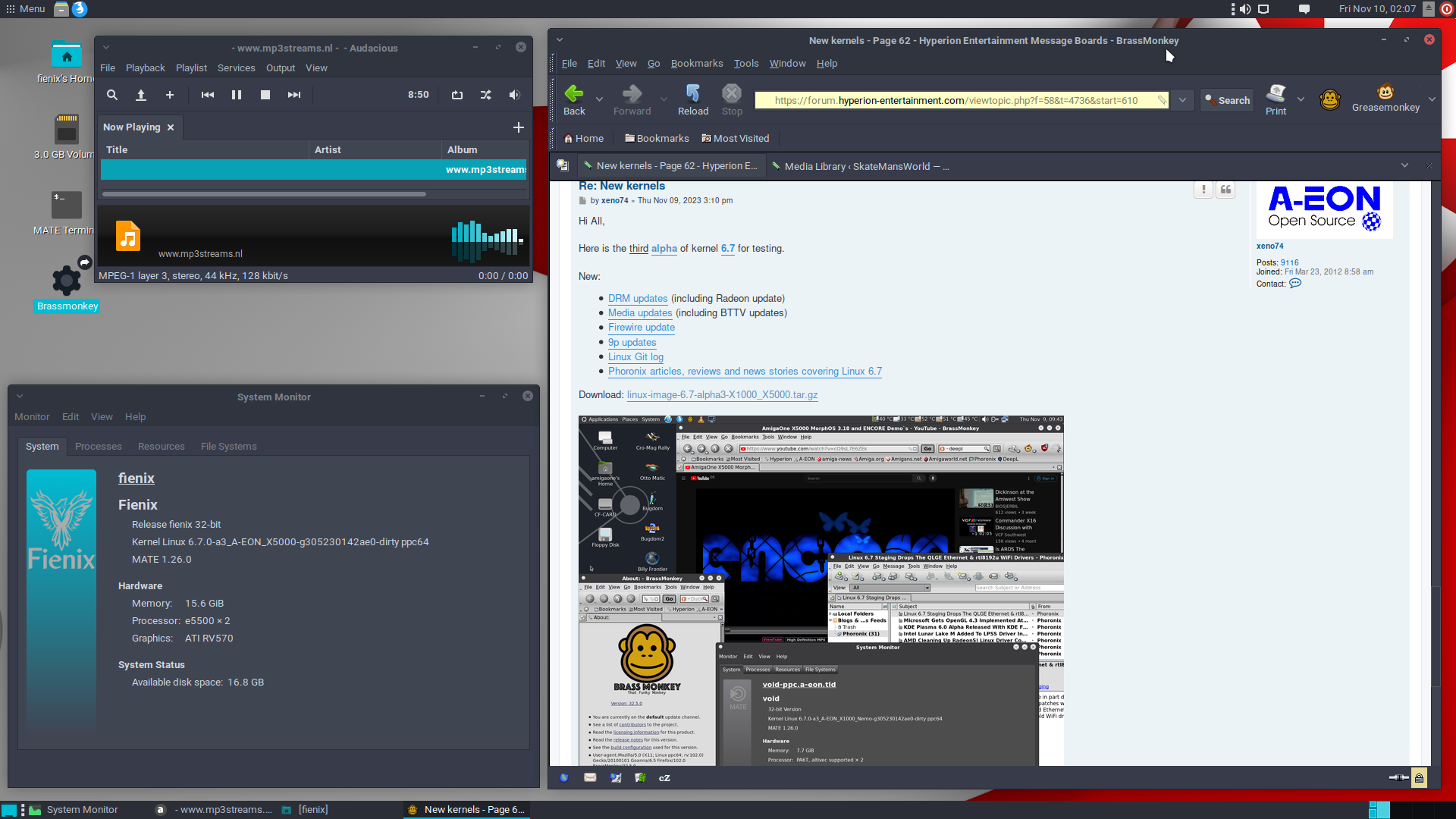The height and width of the screenshot is (819, 1456).
Task: Click the quote post icon
Action: 1225,190
